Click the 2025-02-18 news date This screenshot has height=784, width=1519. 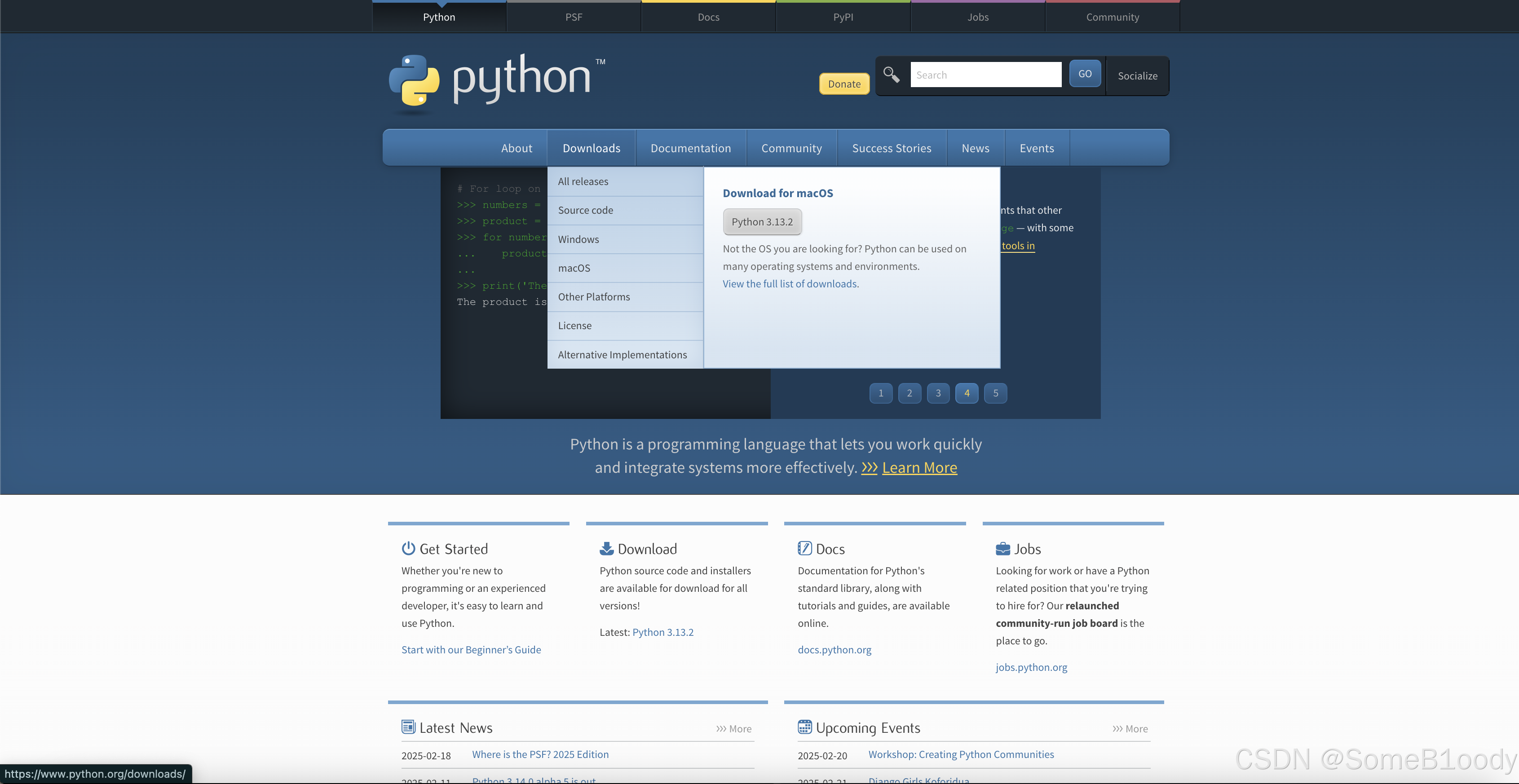pyautogui.click(x=426, y=756)
